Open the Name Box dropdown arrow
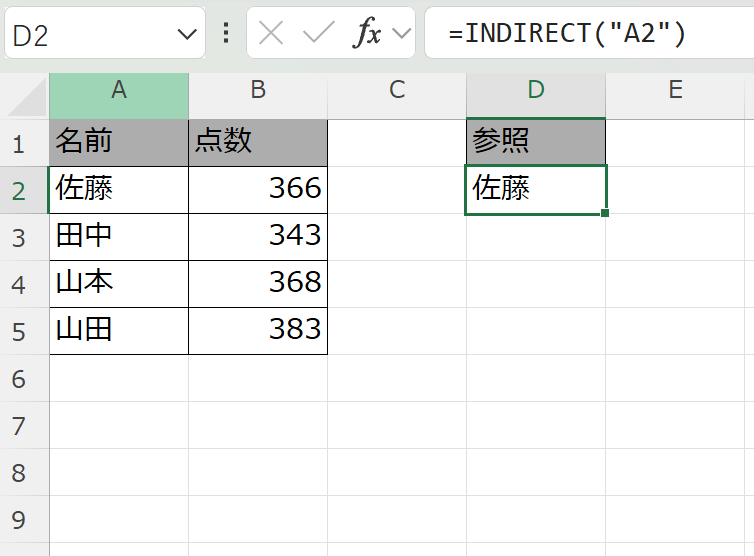 [x=186, y=35]
